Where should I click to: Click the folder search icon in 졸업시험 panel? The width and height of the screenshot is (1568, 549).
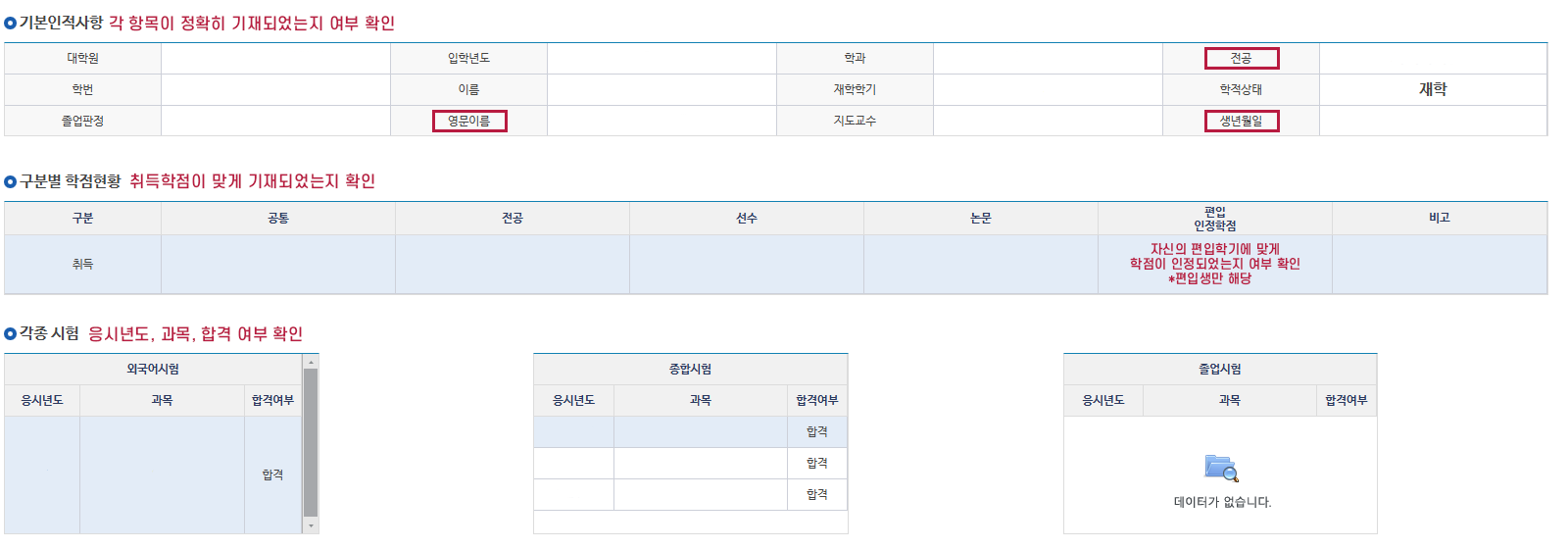tap(1221, 468)
